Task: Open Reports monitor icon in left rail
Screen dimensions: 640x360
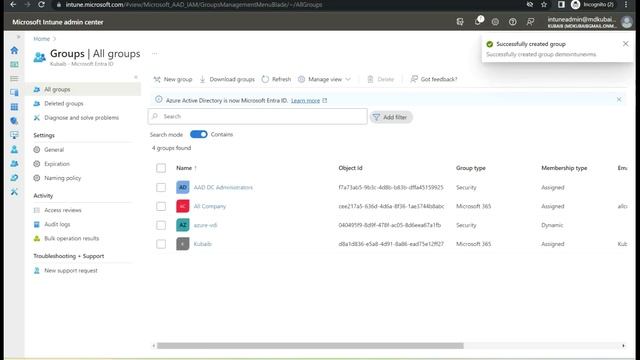Action: click(x=14, y=135)
